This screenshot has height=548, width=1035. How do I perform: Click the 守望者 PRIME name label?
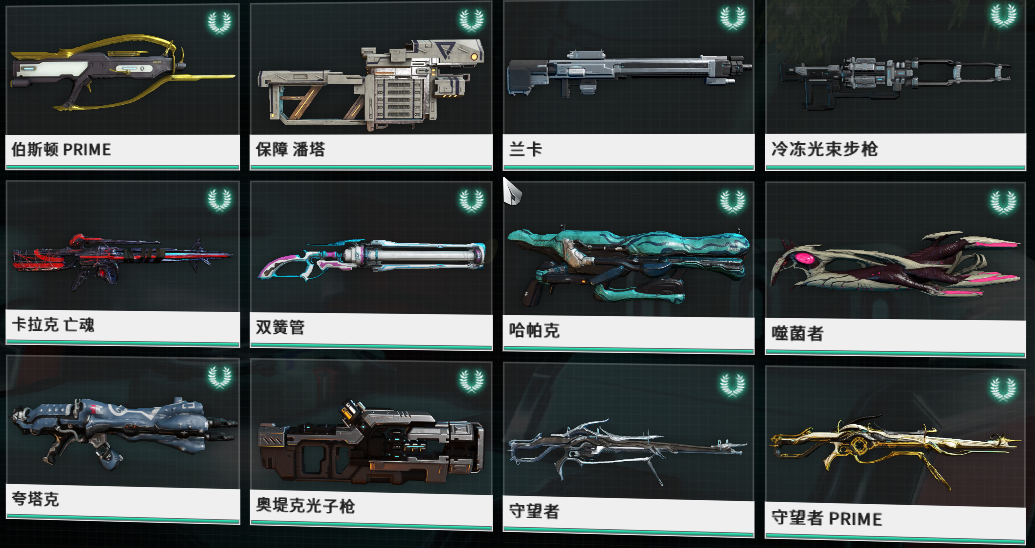(827, 518)
